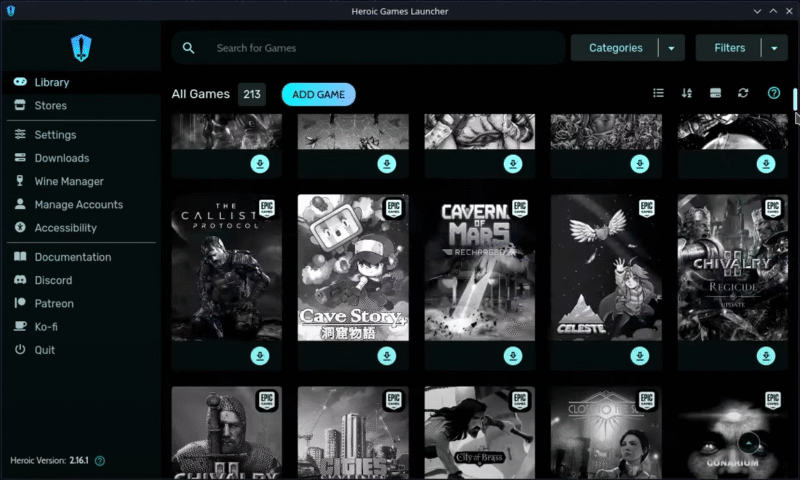
Task: Click the Ko-fi cup icon
Action: [x=20, y=326]
